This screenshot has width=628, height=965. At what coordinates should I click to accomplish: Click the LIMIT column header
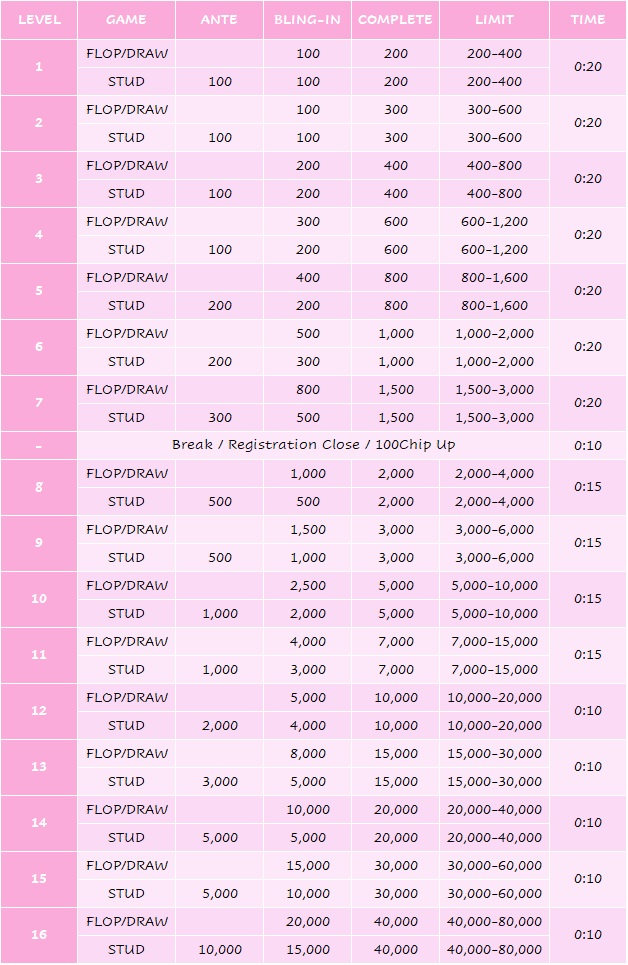pyautogui.click(x=494, y=20)
